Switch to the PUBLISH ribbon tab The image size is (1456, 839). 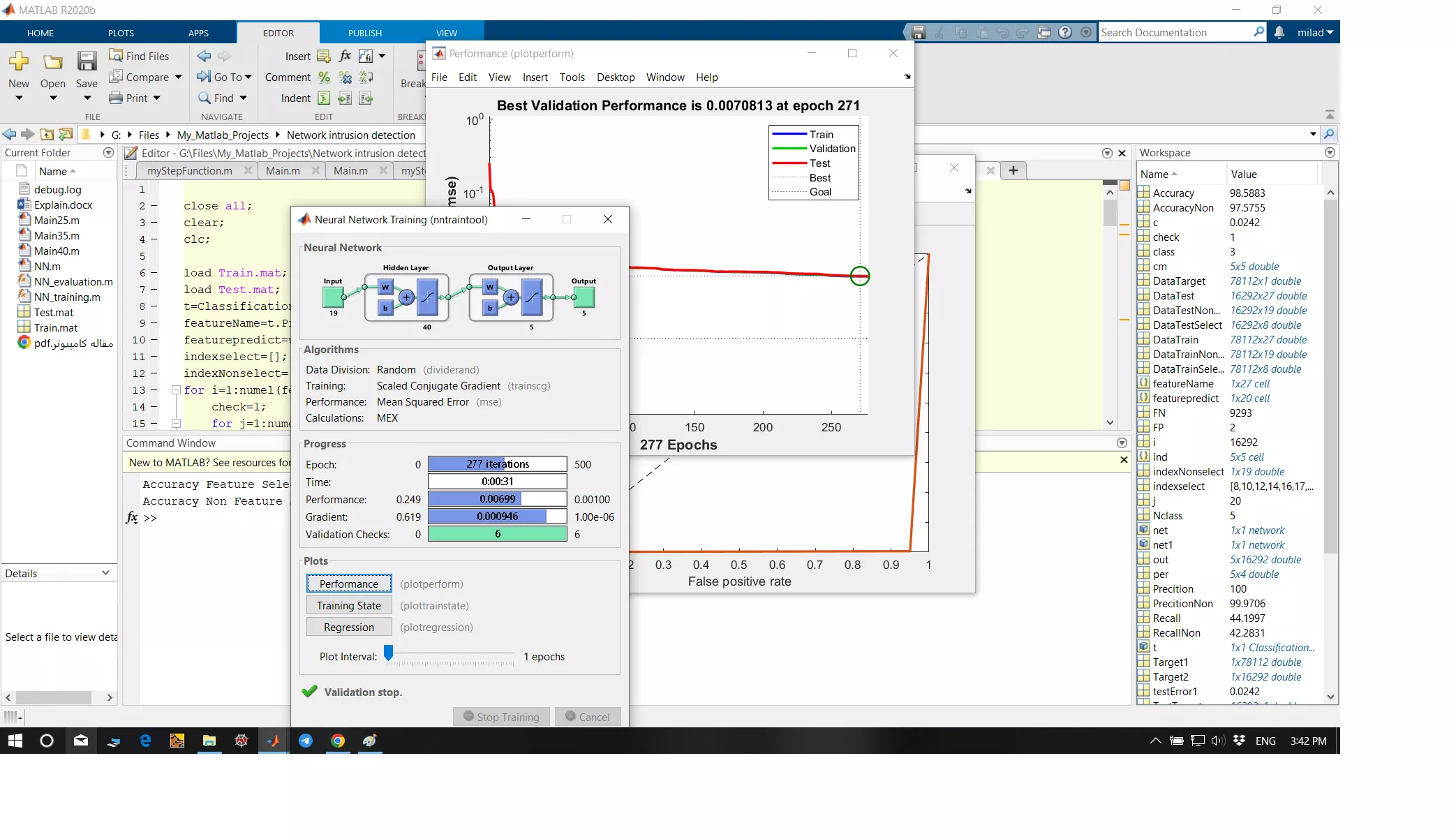tap(365, 33)
